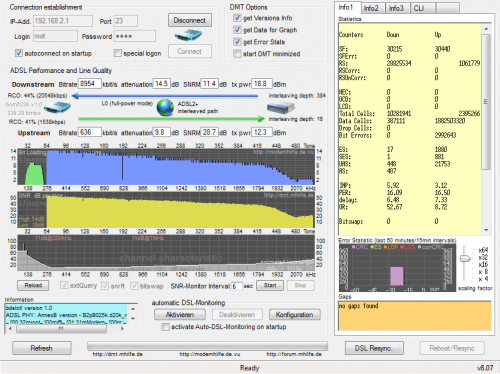500x374 pixels.
Task: Enable start DMT minimized option
Action: (237, 54)
